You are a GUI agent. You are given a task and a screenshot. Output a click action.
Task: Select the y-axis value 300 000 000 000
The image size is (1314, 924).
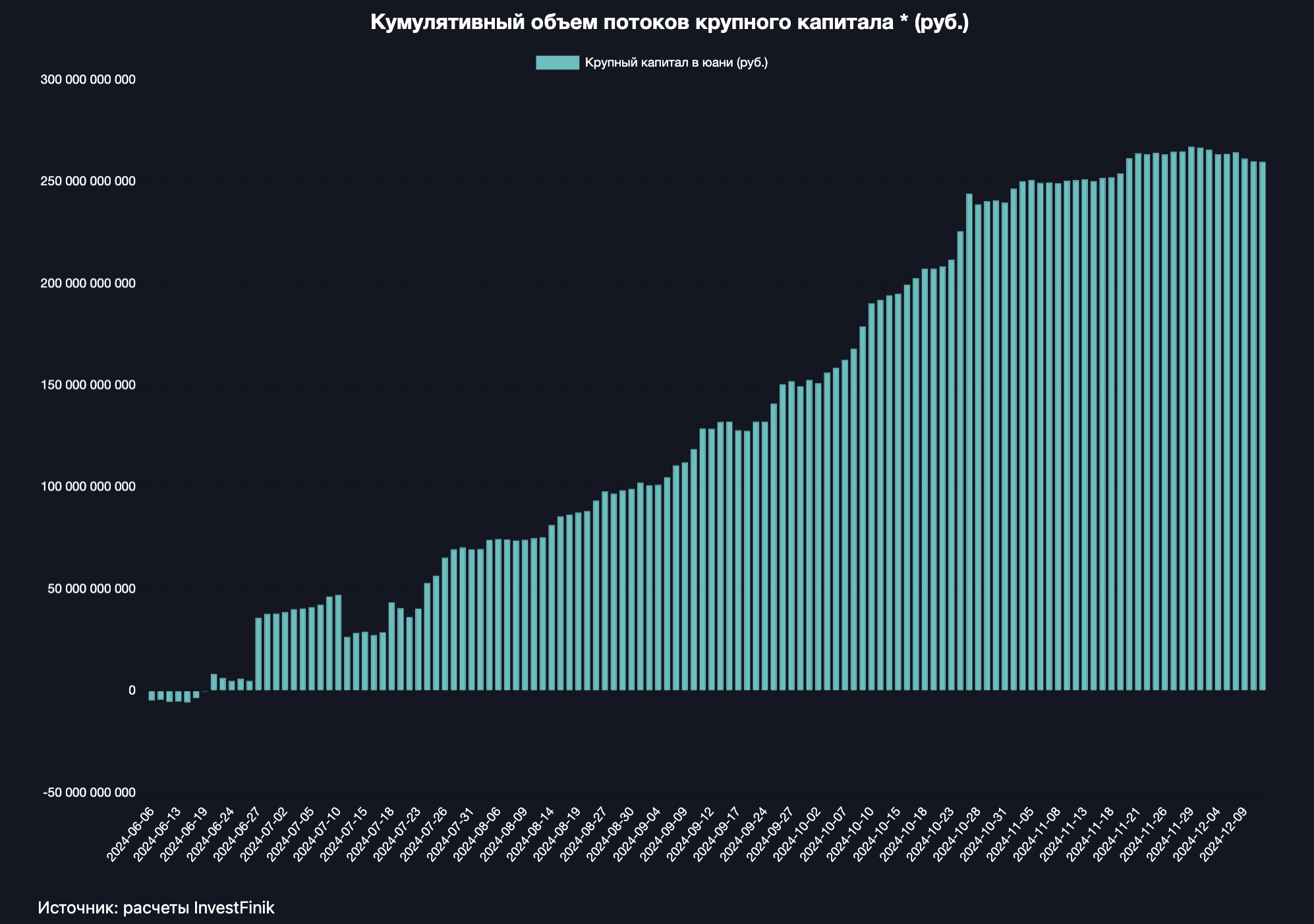[x=88, y=79]
